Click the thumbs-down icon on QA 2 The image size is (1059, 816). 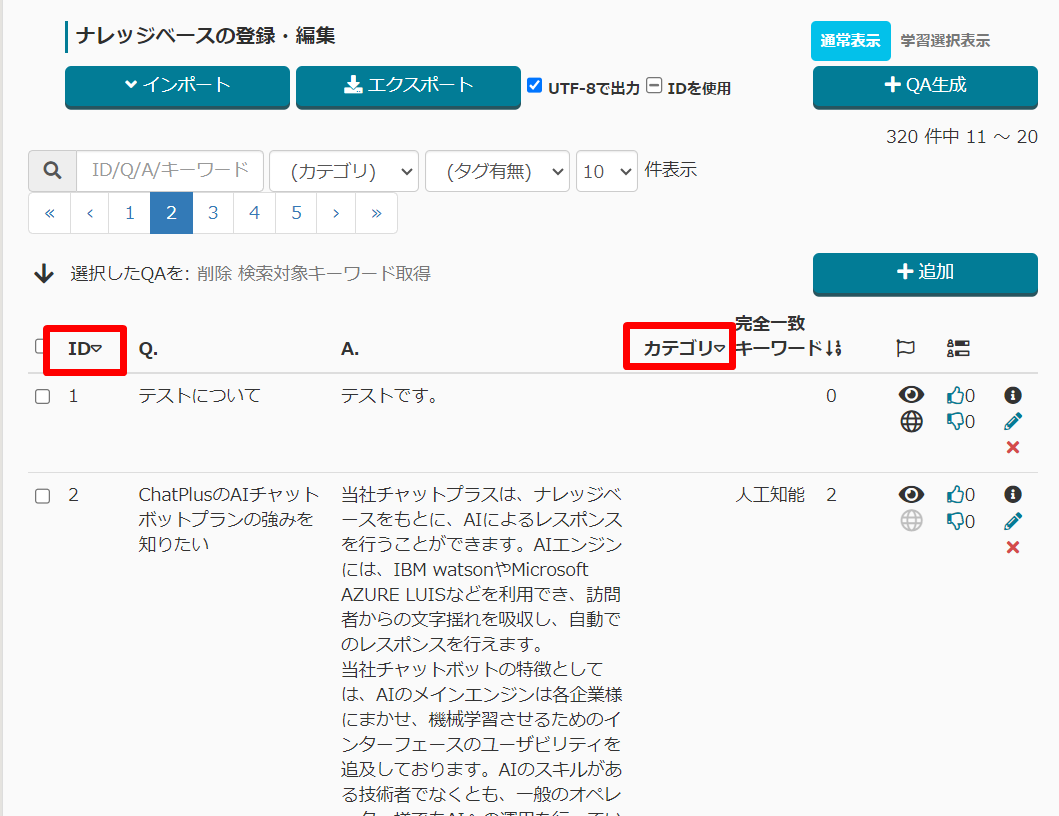pyautogui.click(x=955, y=521)
